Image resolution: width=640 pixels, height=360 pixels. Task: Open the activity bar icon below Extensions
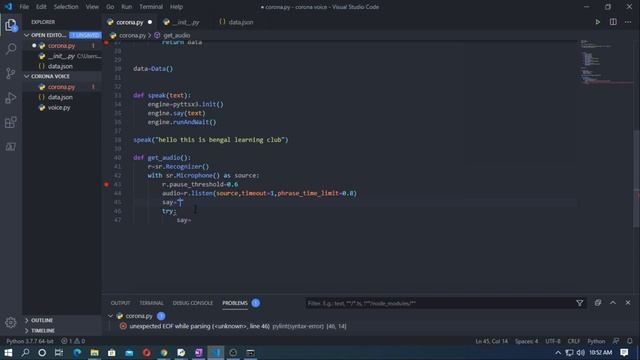pos(11,147)
